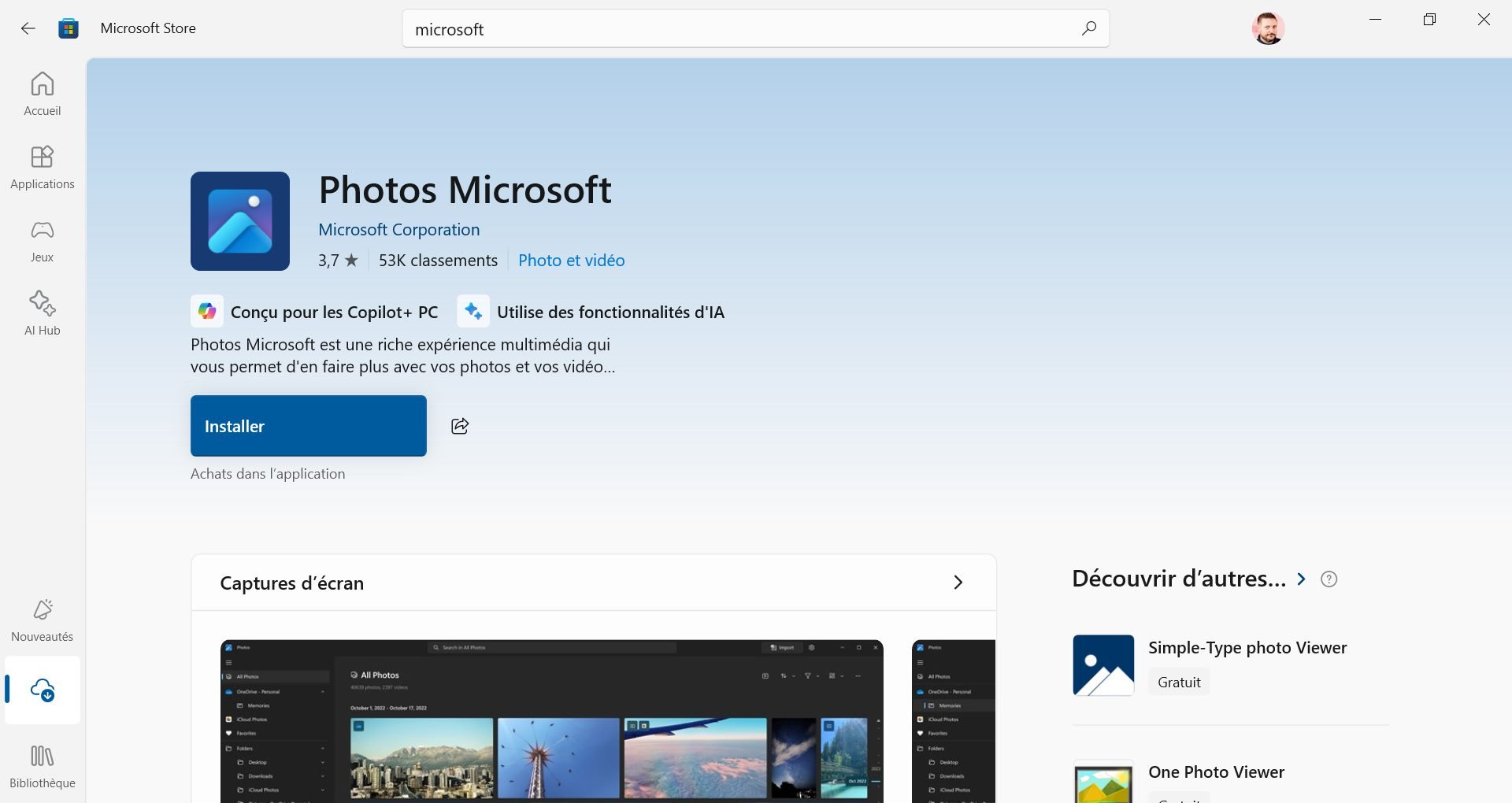Image resolution: width=1512 pixels, height=803 pixels.
Task: Open the cloud downloads sidebar icon
Action: (43, 690)
